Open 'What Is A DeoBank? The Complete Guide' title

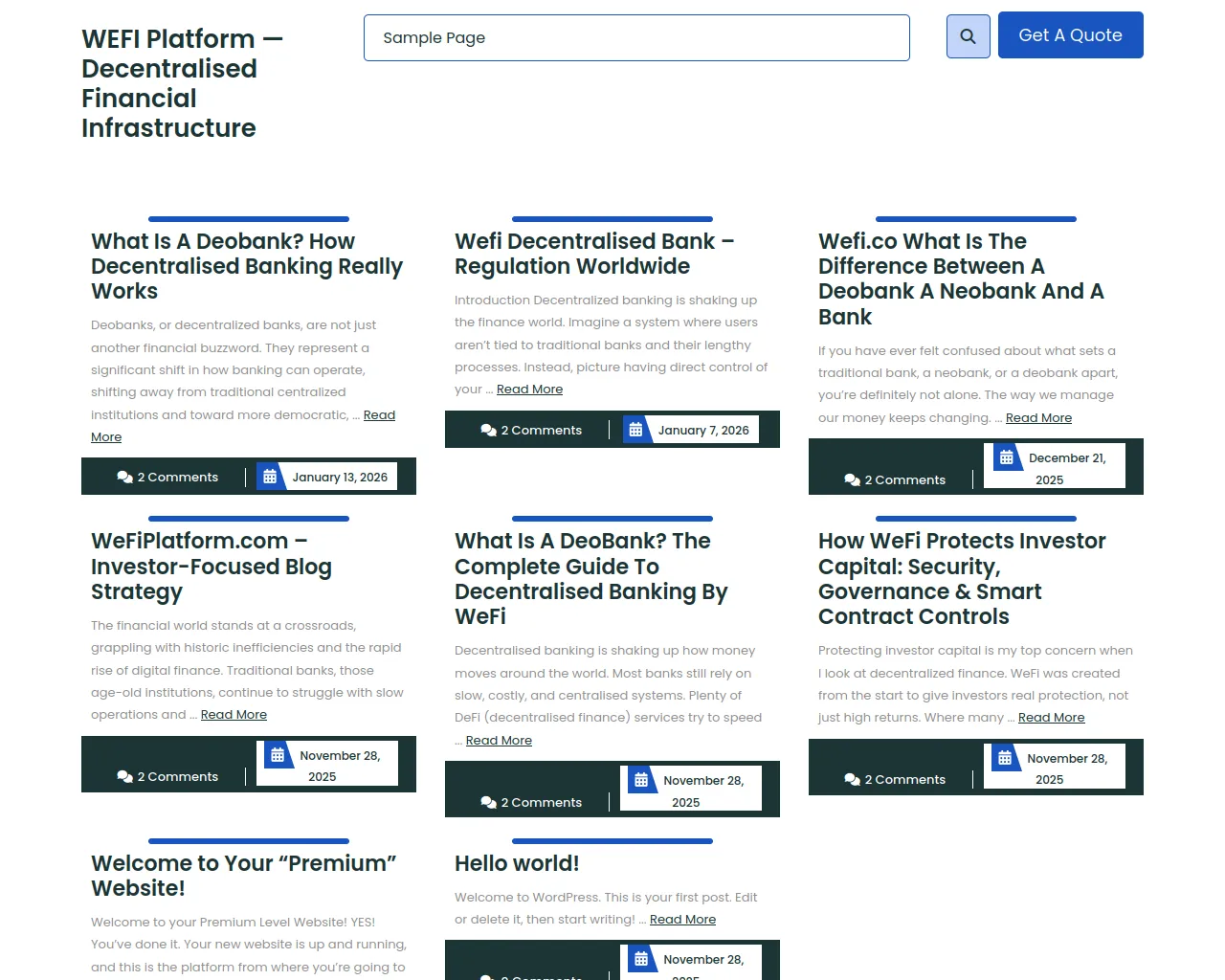[x=591, y=578]
